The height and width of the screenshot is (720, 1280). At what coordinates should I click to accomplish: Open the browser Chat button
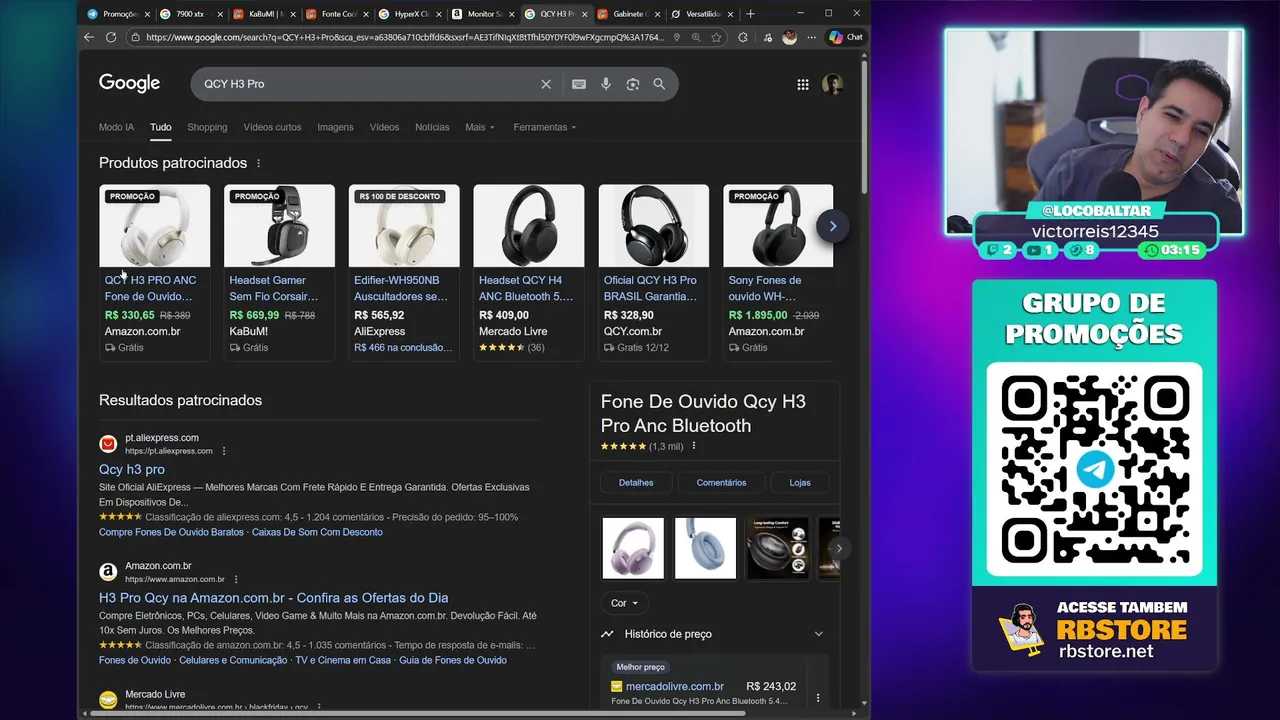tap(846, 37)
